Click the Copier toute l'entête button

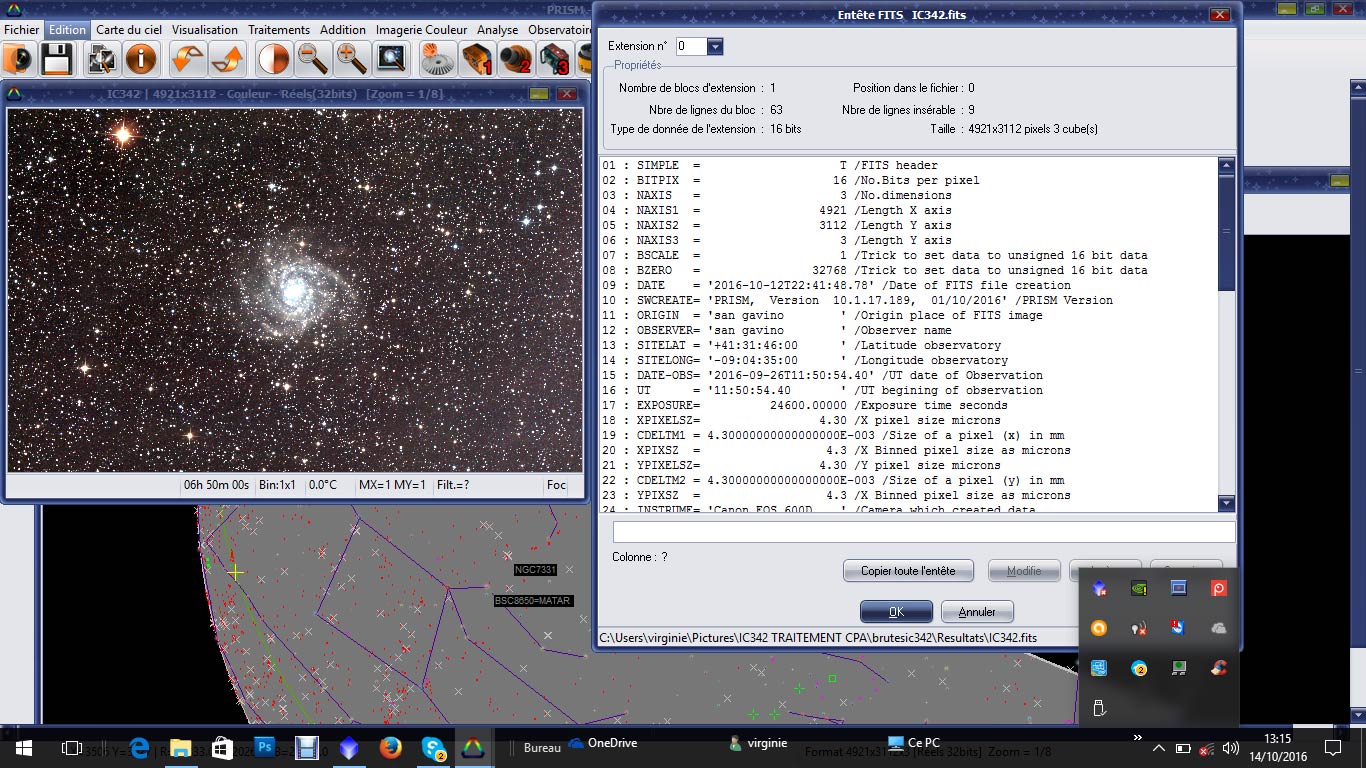point(908,571)
